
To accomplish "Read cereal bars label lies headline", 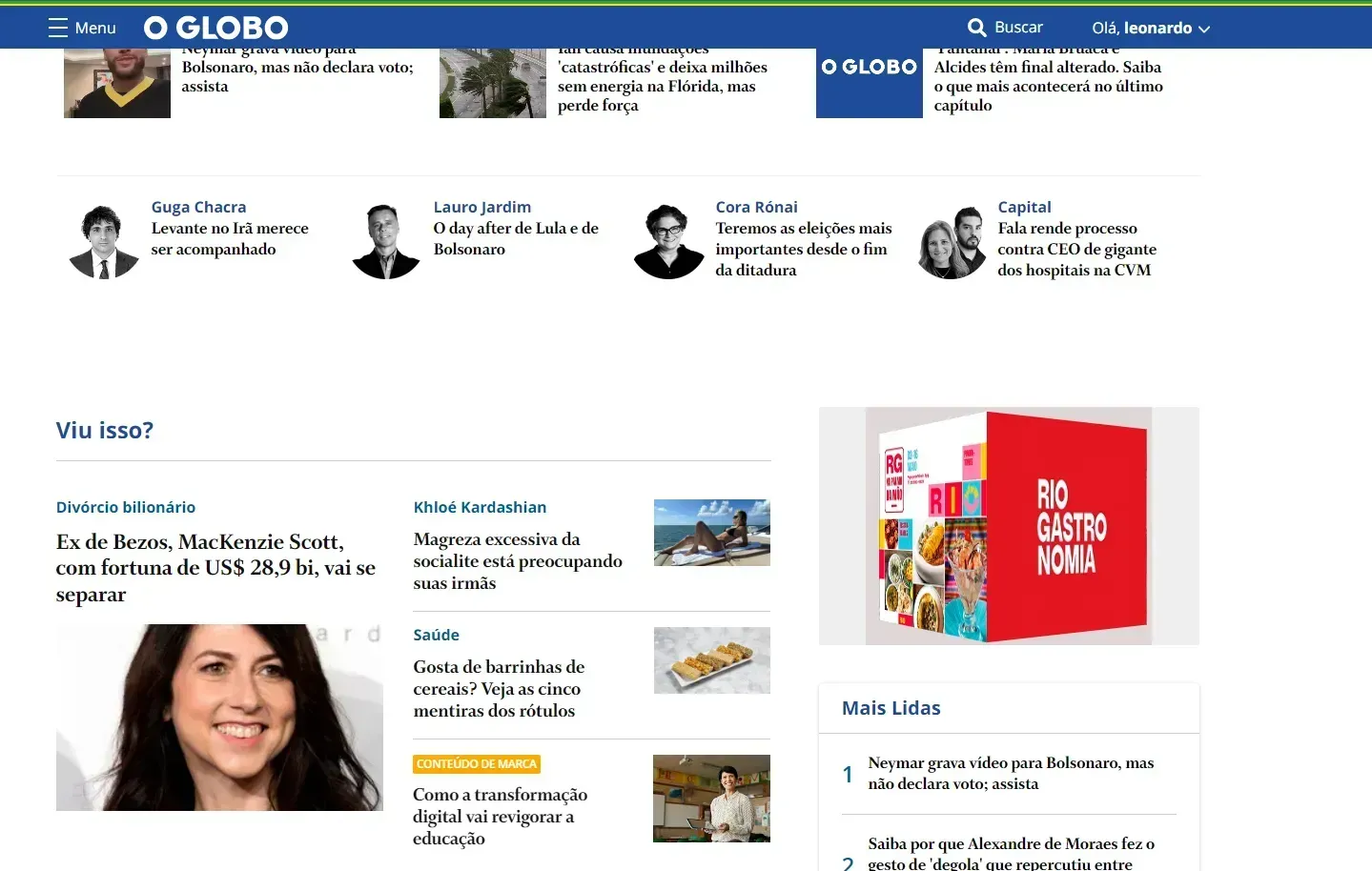I will click(x=499, y=689).
